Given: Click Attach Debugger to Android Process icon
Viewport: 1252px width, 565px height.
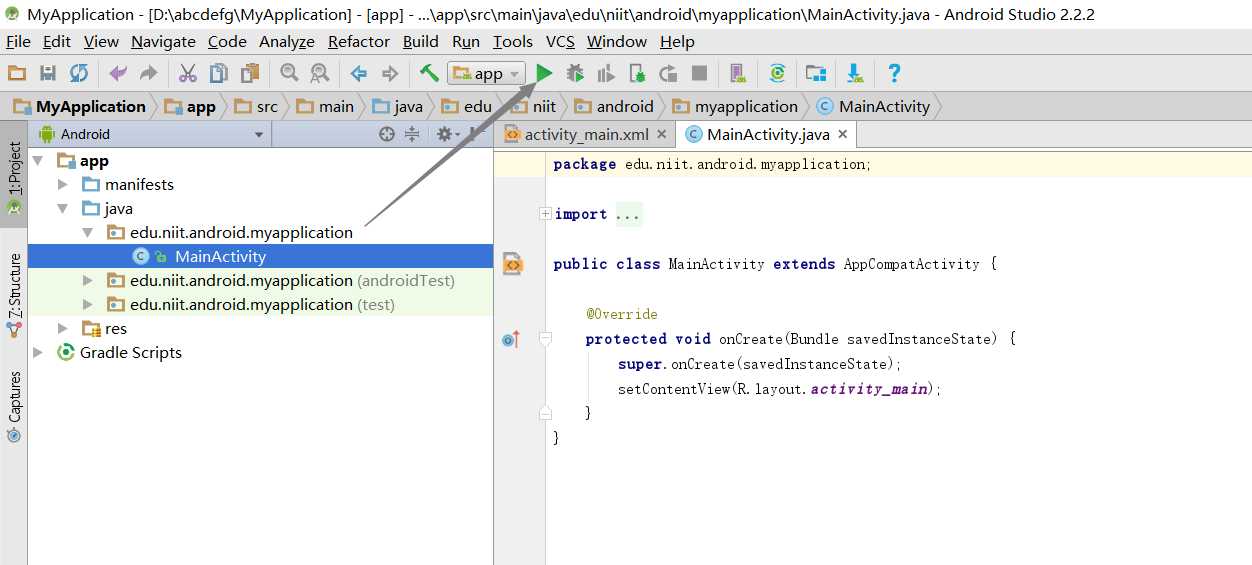Looking at the screenshot, I should [x=637, y=73].
